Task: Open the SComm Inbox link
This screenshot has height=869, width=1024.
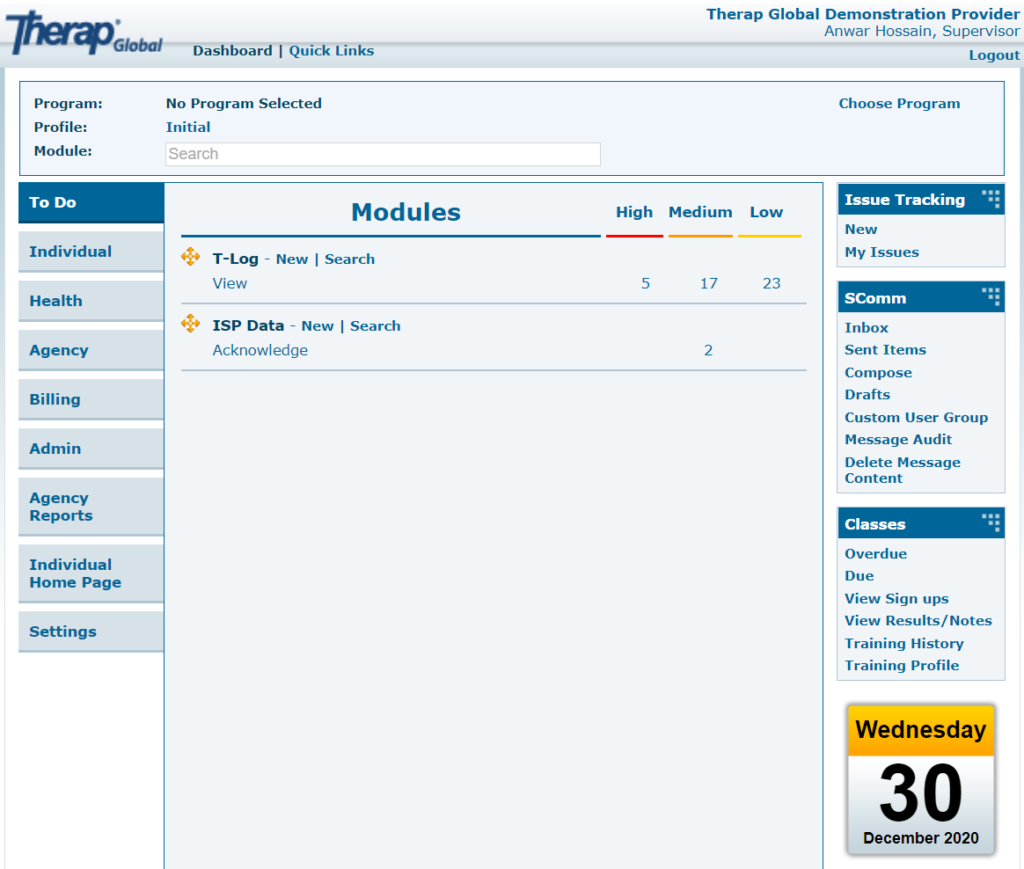Action: tap(866, 328)
